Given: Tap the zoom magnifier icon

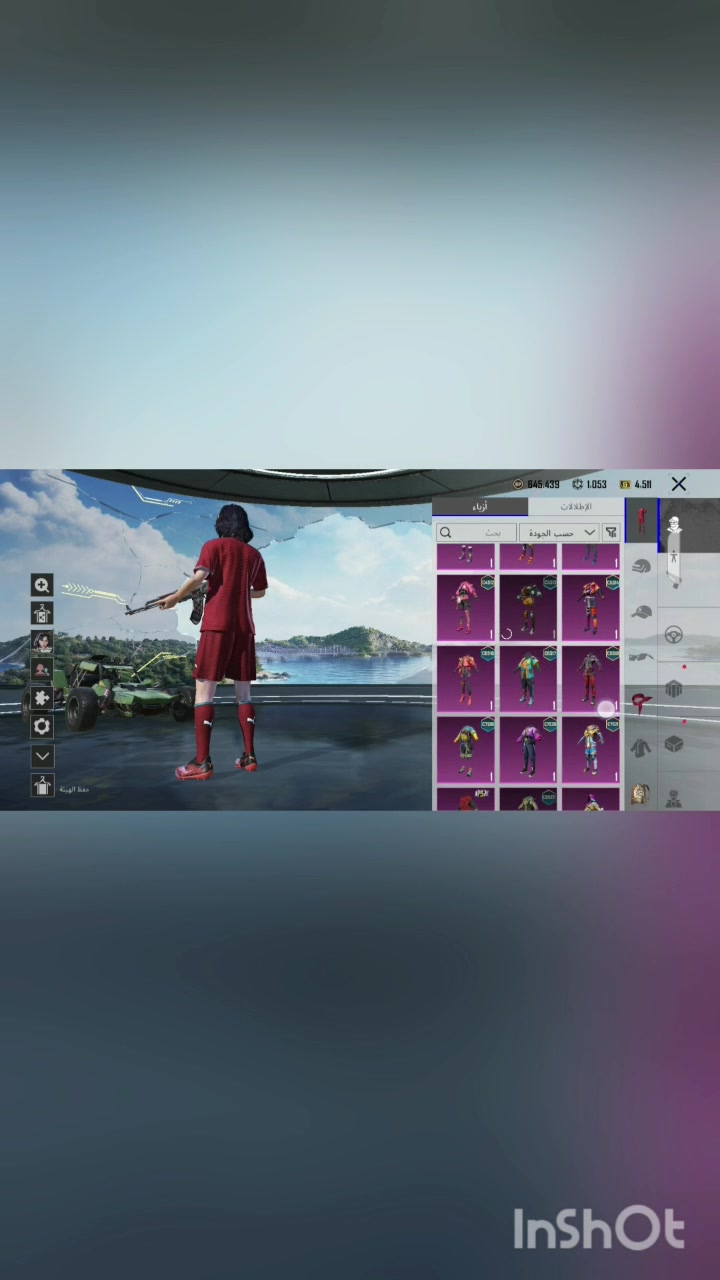Looking at the screenshot, I should pyautogui.click(x=42, y=585).
